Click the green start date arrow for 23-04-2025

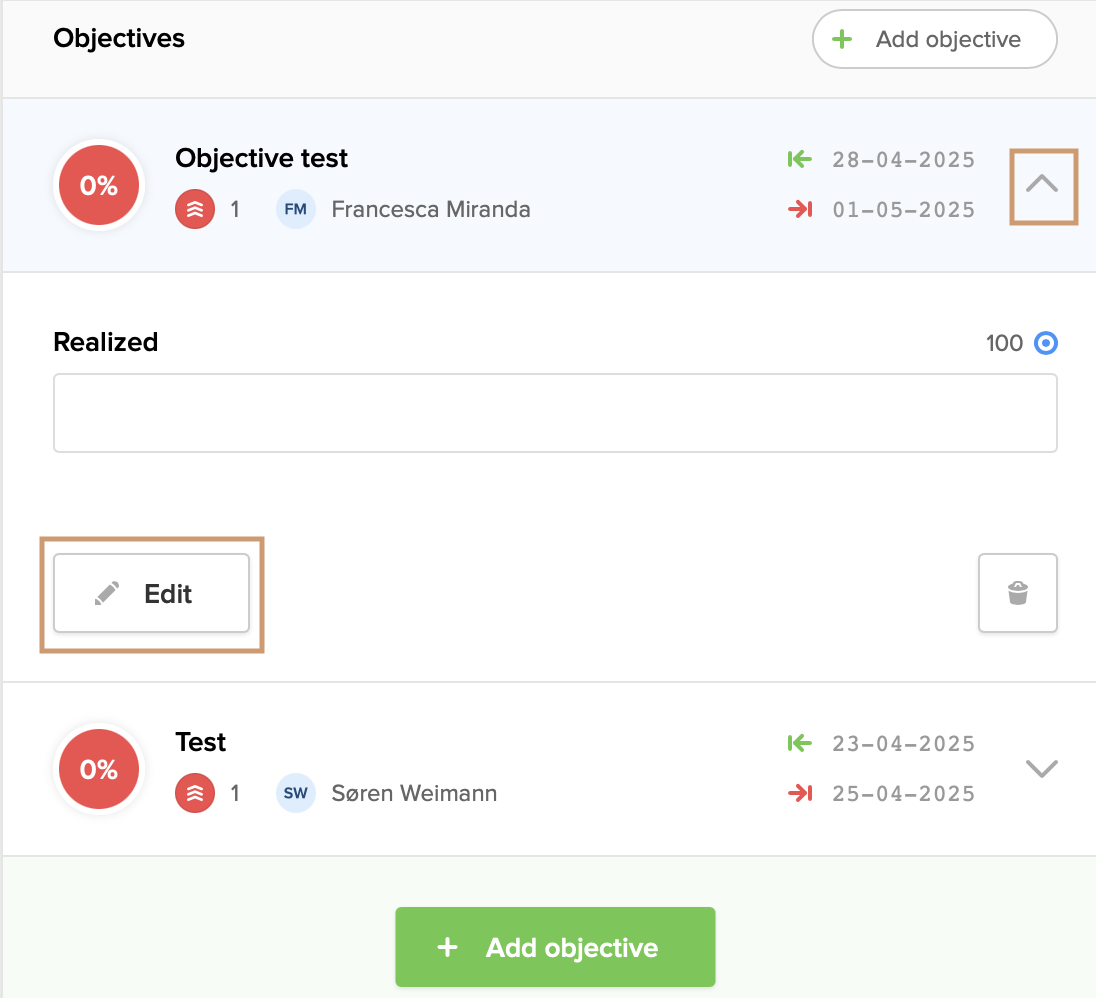pyautogui.click(x=799, y=743)
